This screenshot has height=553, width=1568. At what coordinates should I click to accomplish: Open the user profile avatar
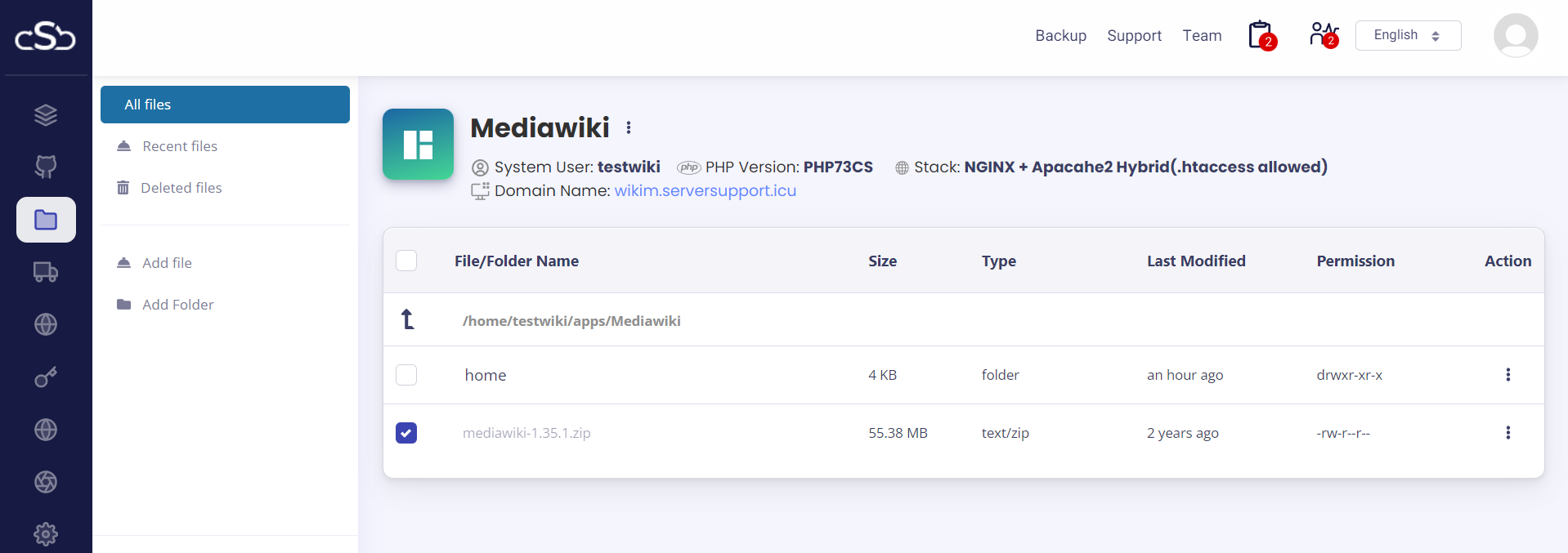1515,35
